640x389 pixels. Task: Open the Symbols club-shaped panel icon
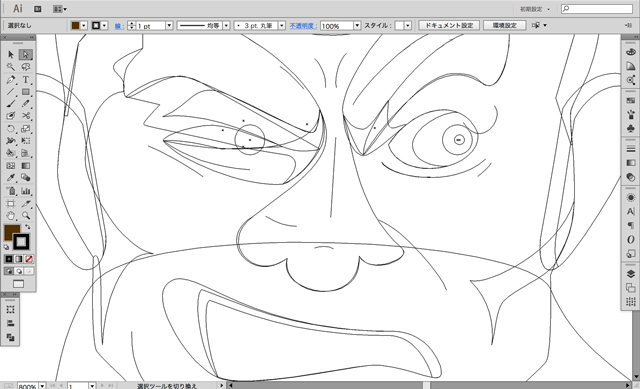[631, 129]
